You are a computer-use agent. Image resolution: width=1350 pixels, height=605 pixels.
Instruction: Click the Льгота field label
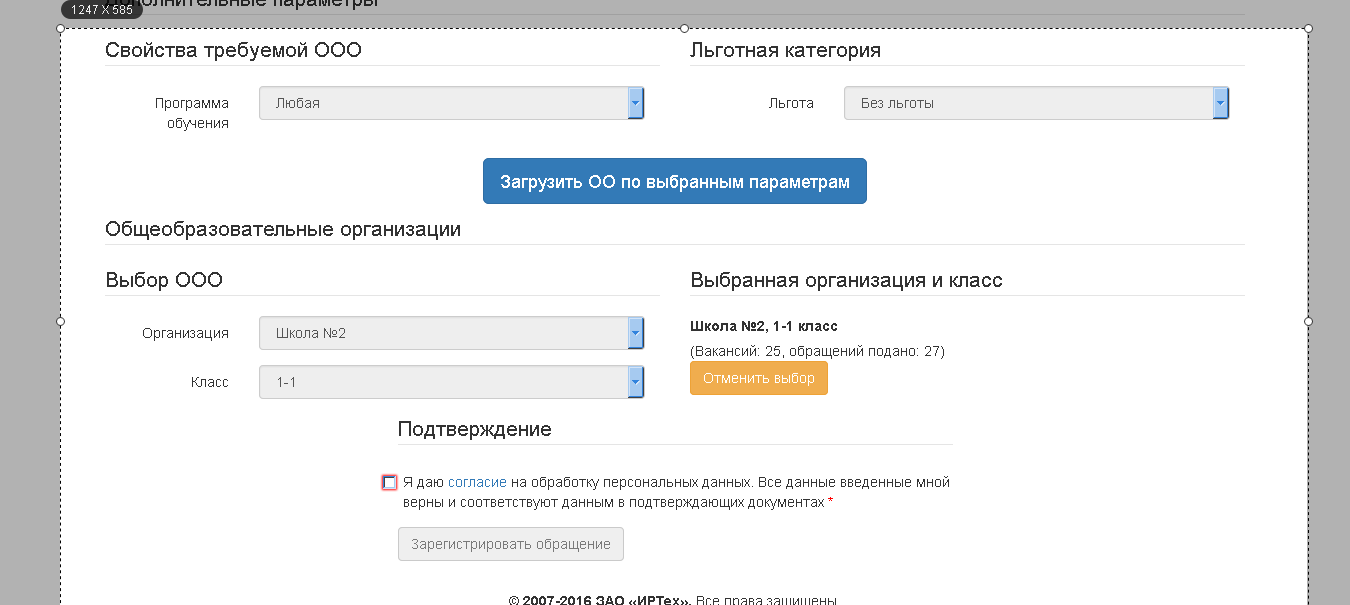pos(790,103)
